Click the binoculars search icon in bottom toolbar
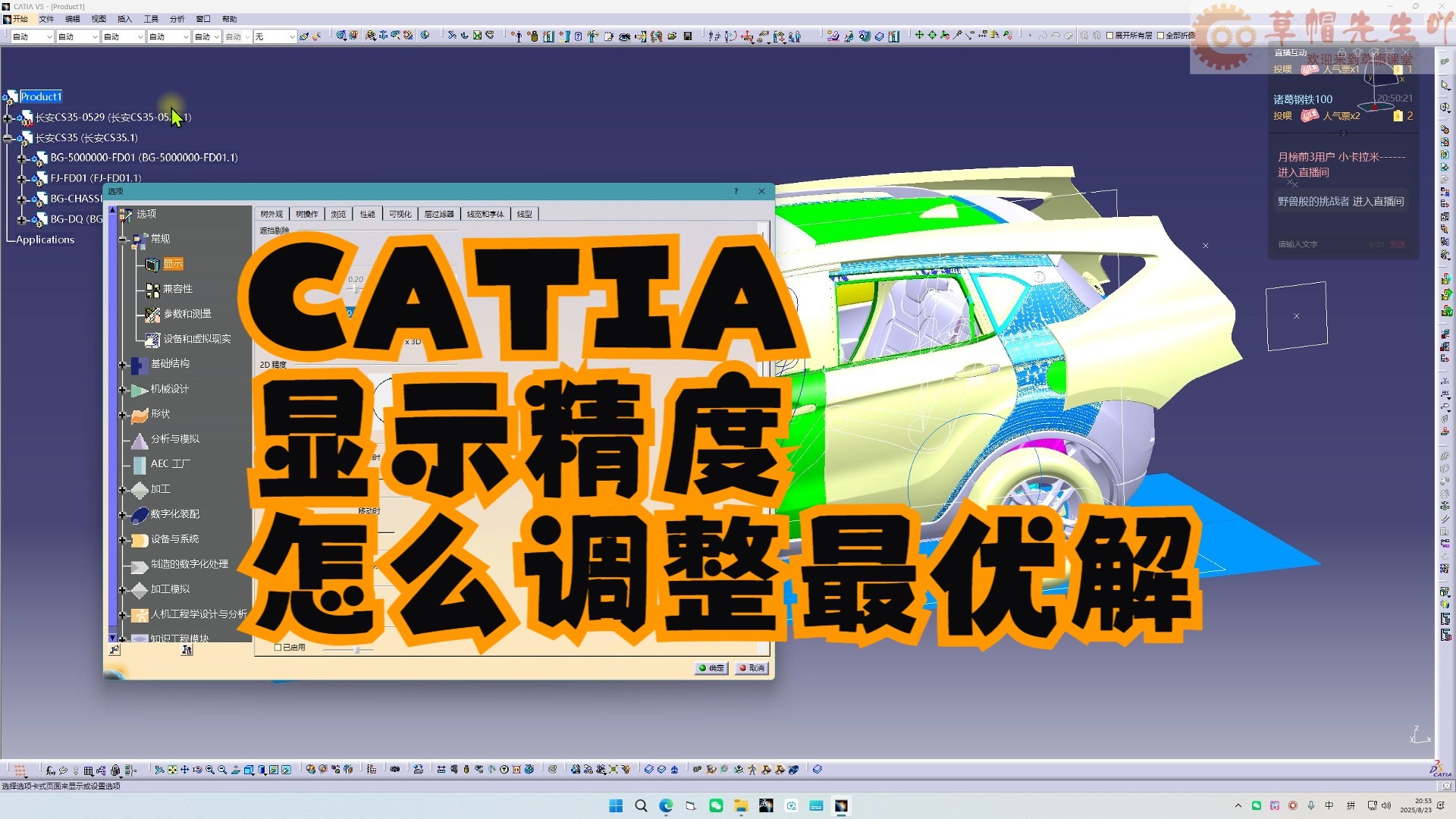This screenshot has width=1456, height=819. coord(394,769)
